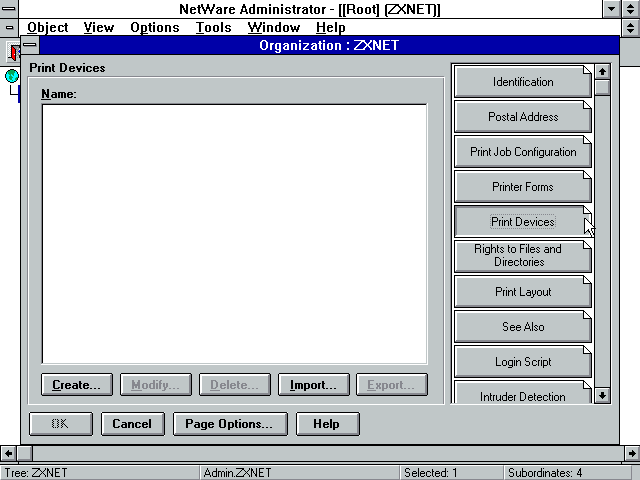Restore the child window size
The width and height of the screenshot is (640, 480).
630,27
